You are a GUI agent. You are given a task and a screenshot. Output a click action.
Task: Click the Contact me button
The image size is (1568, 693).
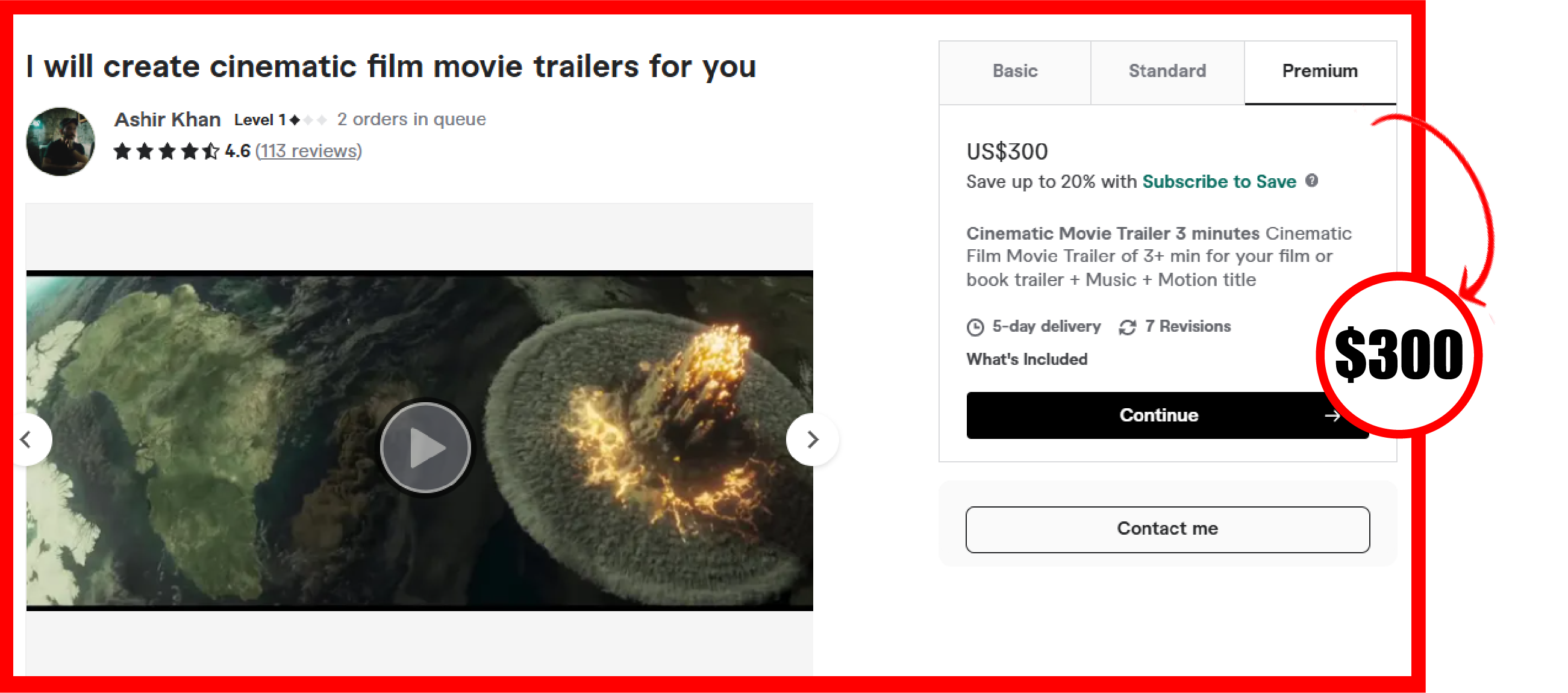pyautogui.click(x=1167, y=529)
